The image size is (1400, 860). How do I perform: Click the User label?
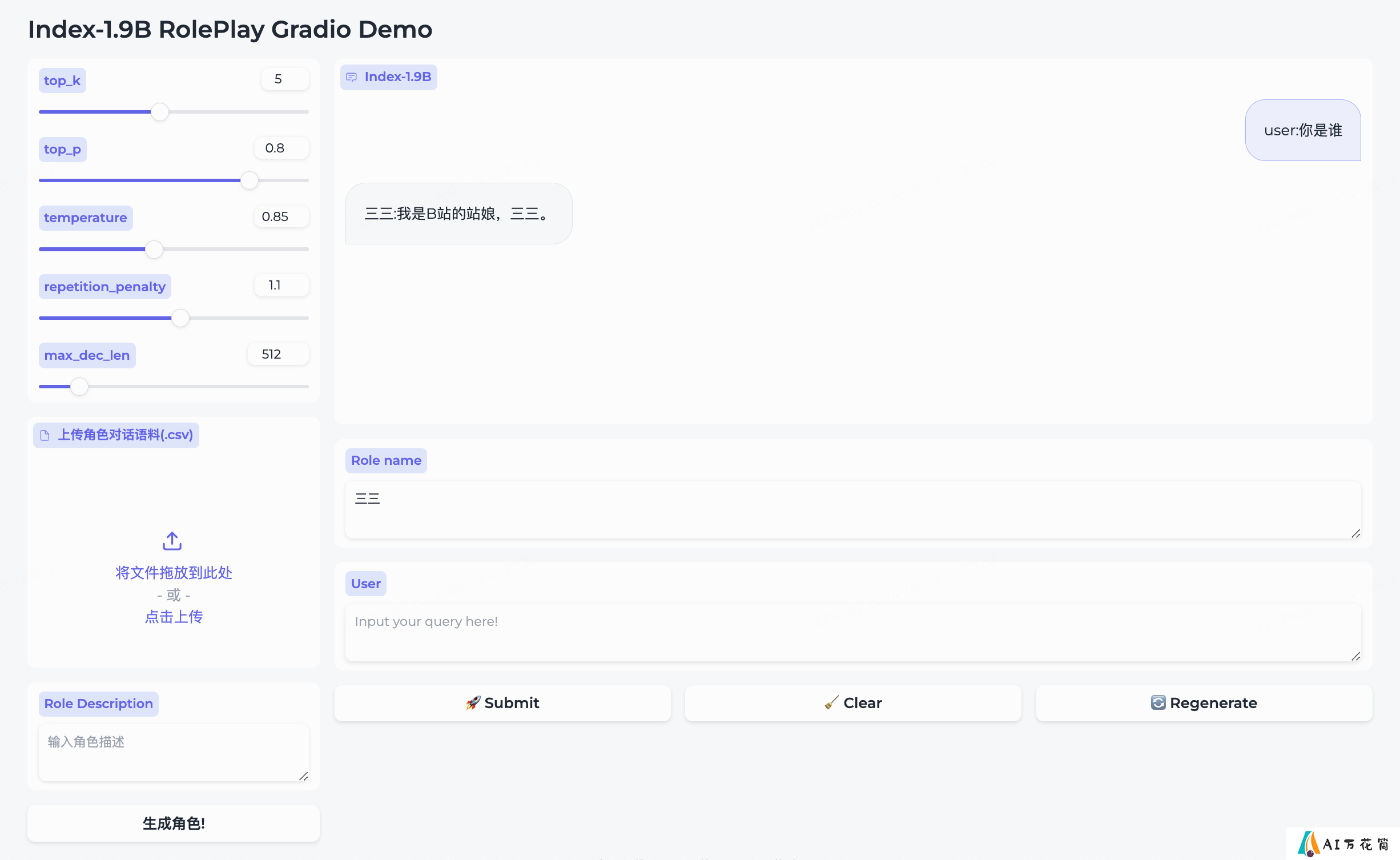pyautogui.click(x=366, y=584)
